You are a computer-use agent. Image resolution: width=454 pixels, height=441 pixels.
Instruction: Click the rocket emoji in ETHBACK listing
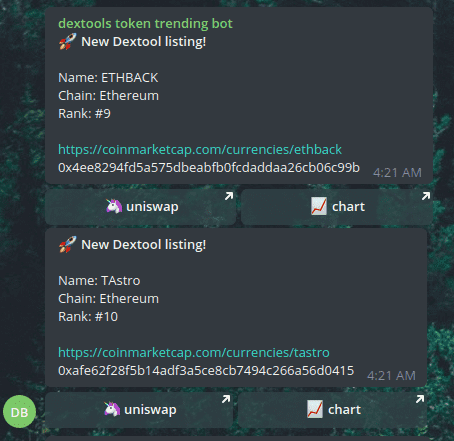(68, 42)
